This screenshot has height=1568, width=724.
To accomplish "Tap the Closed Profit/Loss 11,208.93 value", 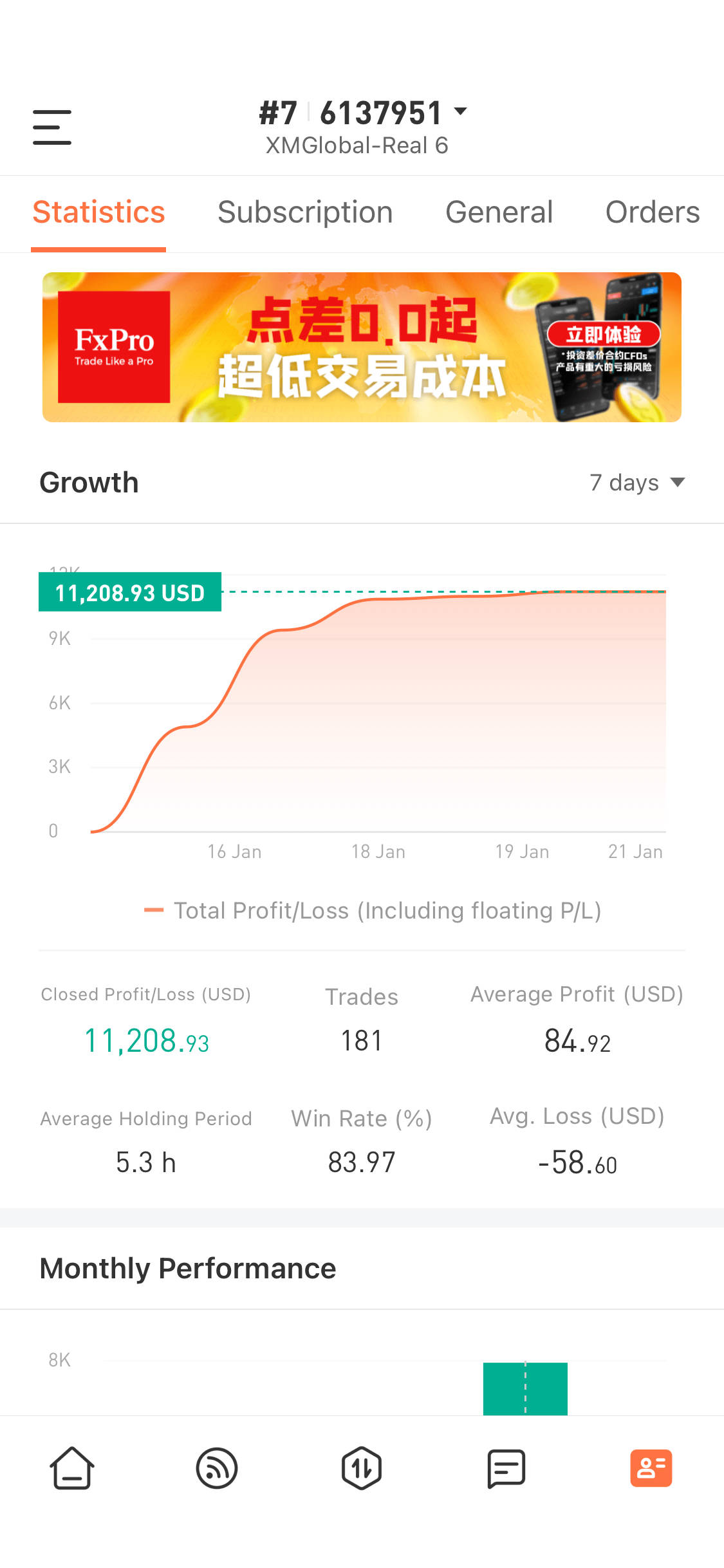I will pos(147,1041).
